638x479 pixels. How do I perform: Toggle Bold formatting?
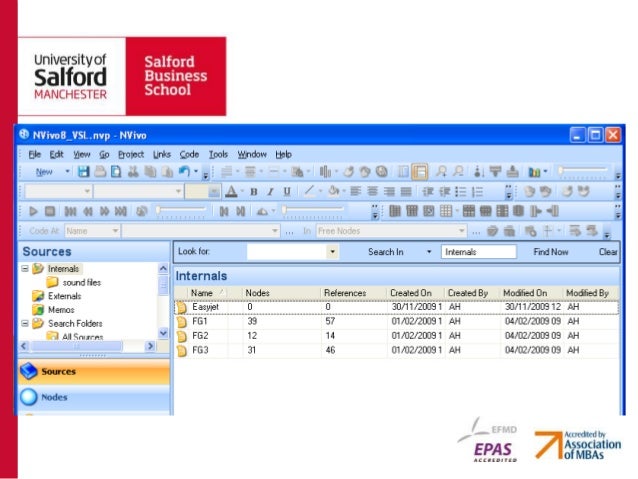tap(254, 191)
